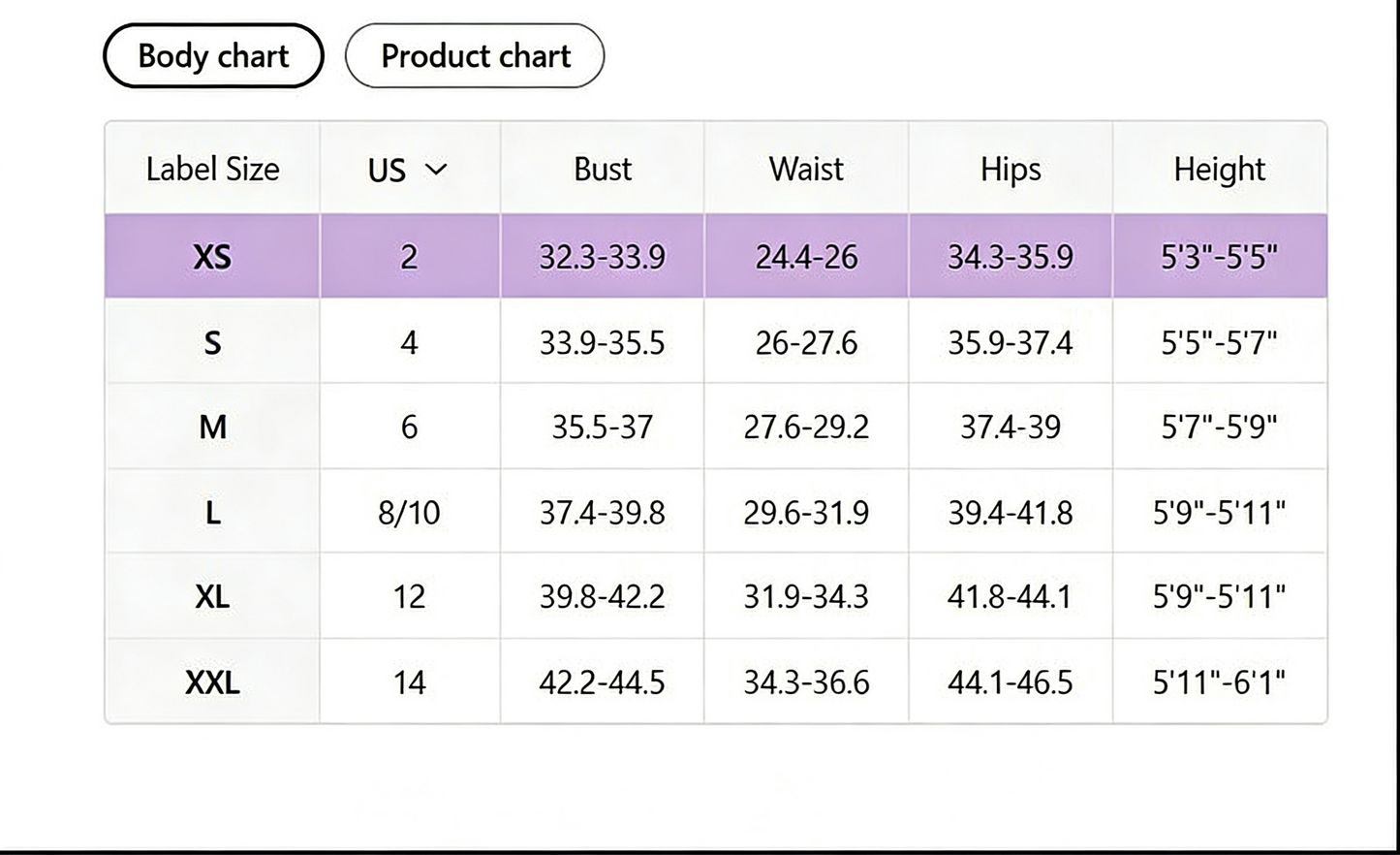Open the Product chart tab
Viewport: 1400px width, 855px height.
(475, 56)
